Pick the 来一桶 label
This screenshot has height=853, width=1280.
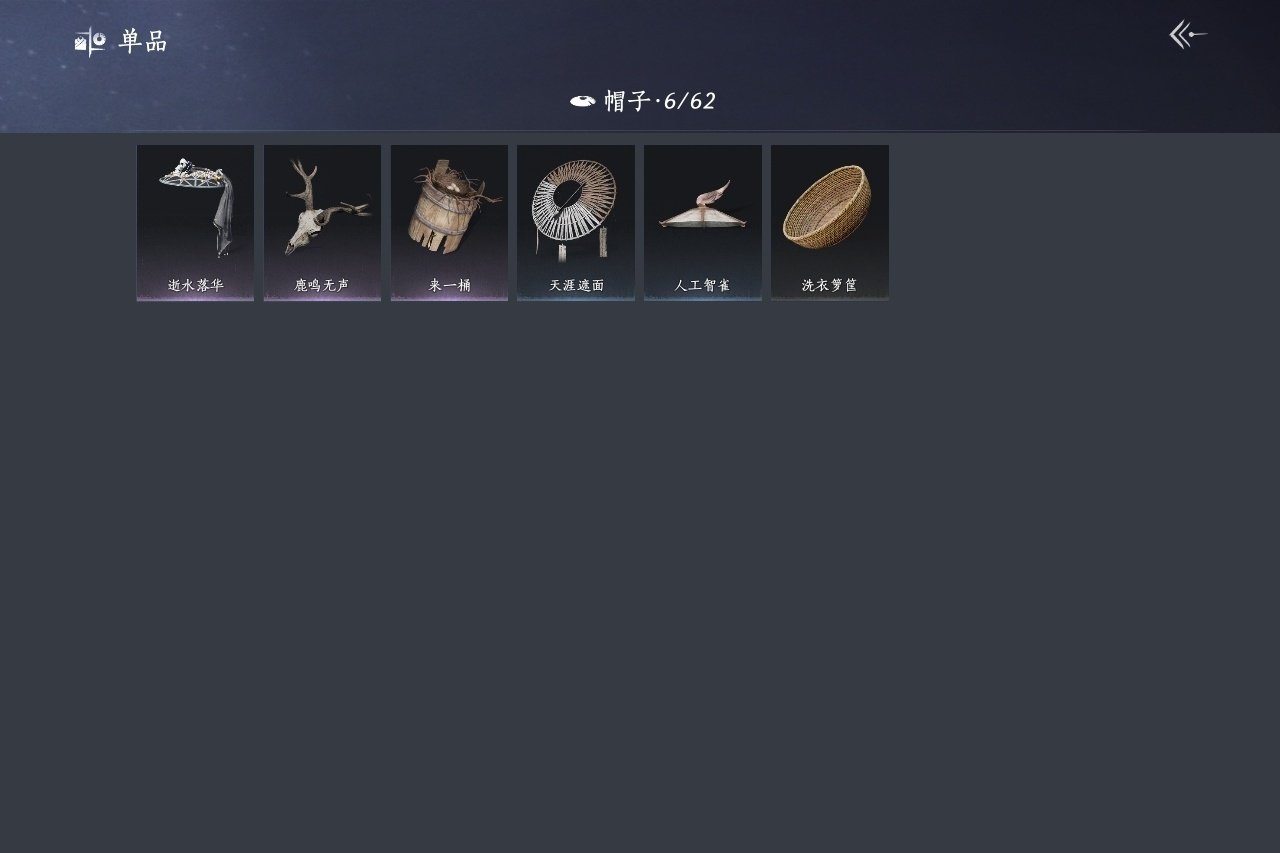click(450, 285)
